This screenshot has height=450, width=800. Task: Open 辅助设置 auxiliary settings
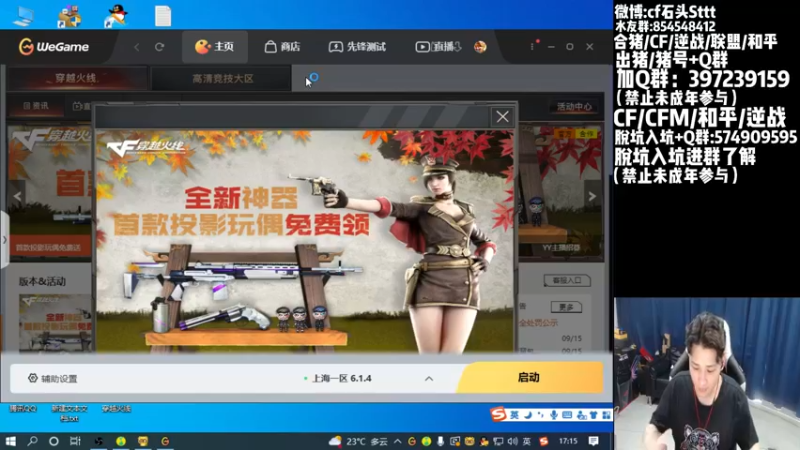(x=53, y=379)
